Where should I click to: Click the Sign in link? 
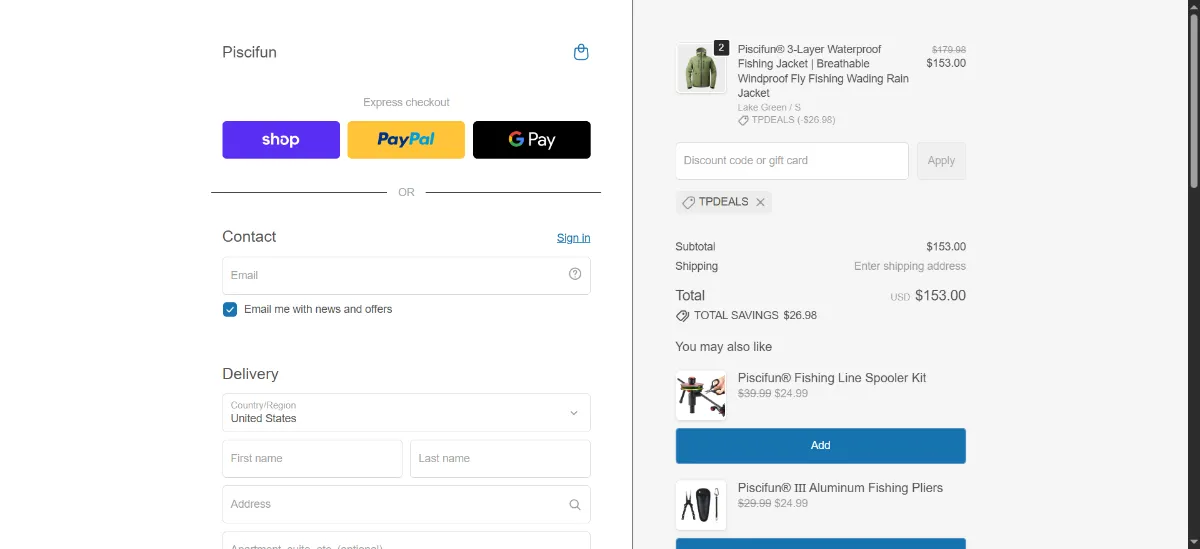pos(574,238)
